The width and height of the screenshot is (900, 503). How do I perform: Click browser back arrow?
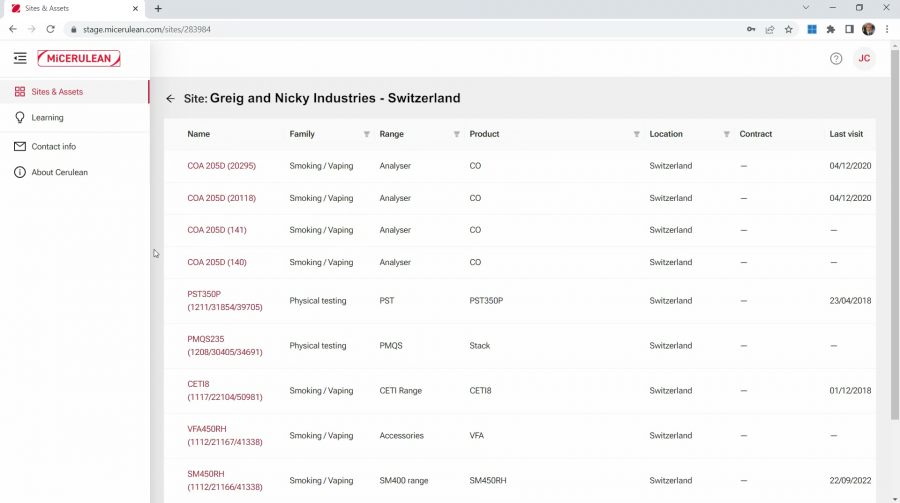tap(13, 29)
